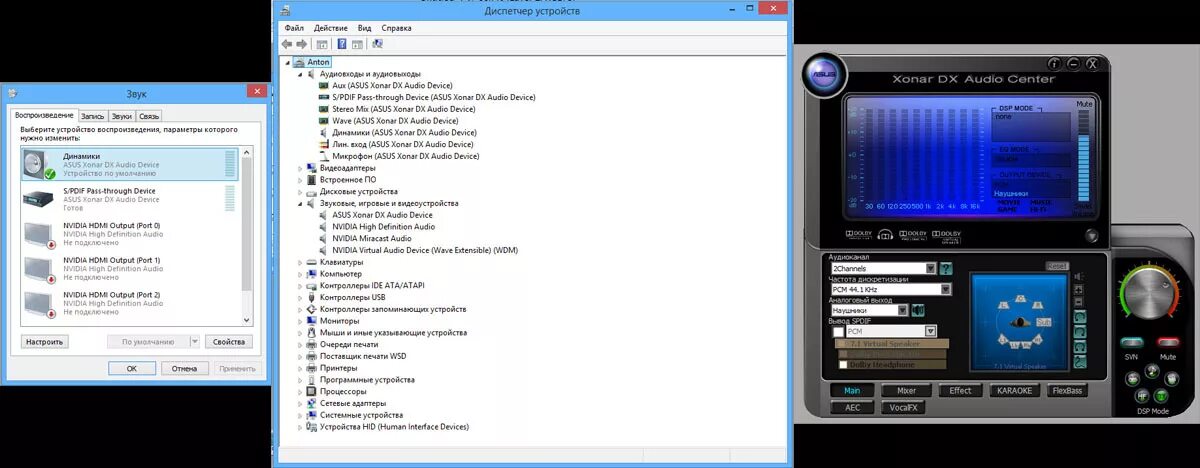Click the Xonar master volume knob
Screen dimensions: 1200x468
1149,296
